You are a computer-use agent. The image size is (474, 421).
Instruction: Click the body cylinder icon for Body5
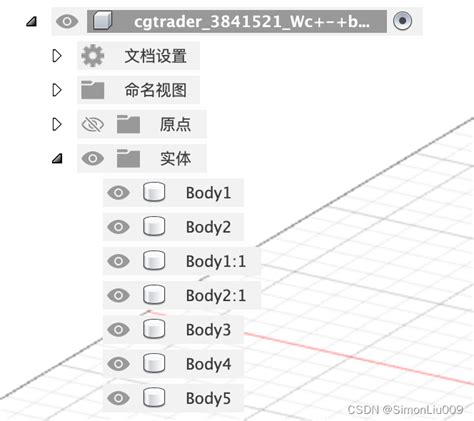pyautogui.click(x=154, y=398)
